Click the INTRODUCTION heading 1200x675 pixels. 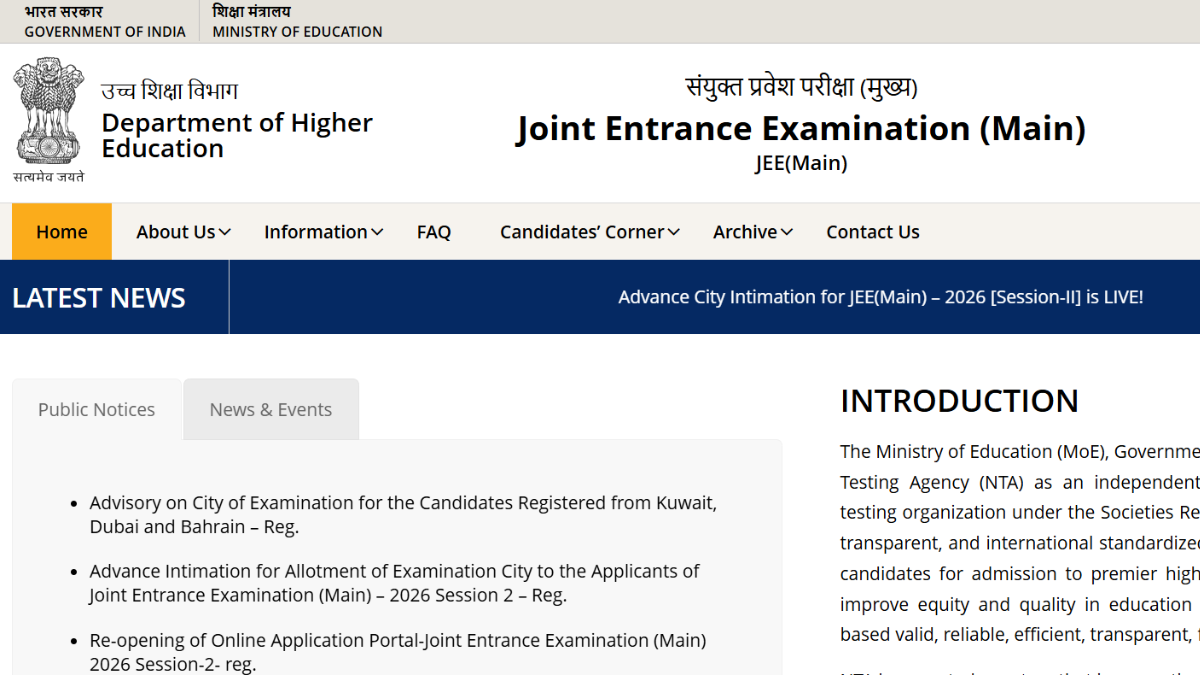[x=959, y=401]
